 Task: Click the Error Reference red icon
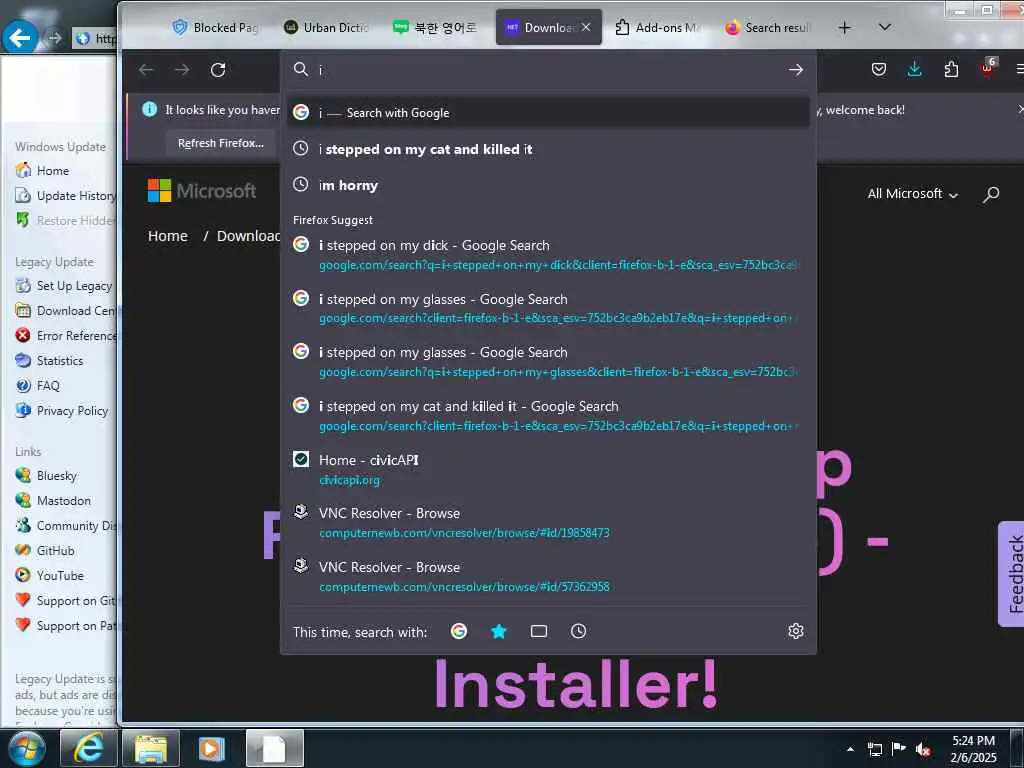point(23,335)
